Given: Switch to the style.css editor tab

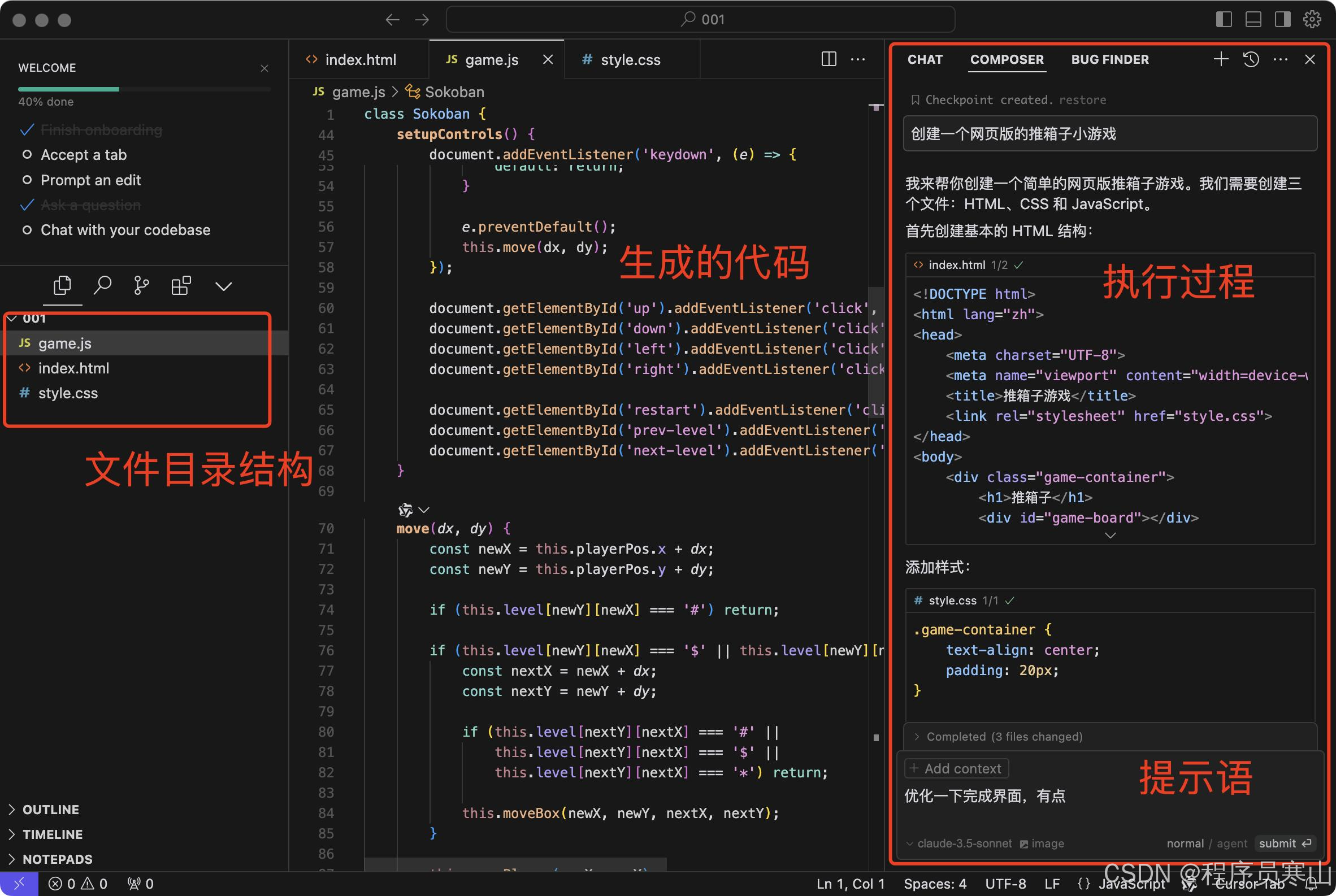Looking at the screenshot, I should tap(630, 59).
